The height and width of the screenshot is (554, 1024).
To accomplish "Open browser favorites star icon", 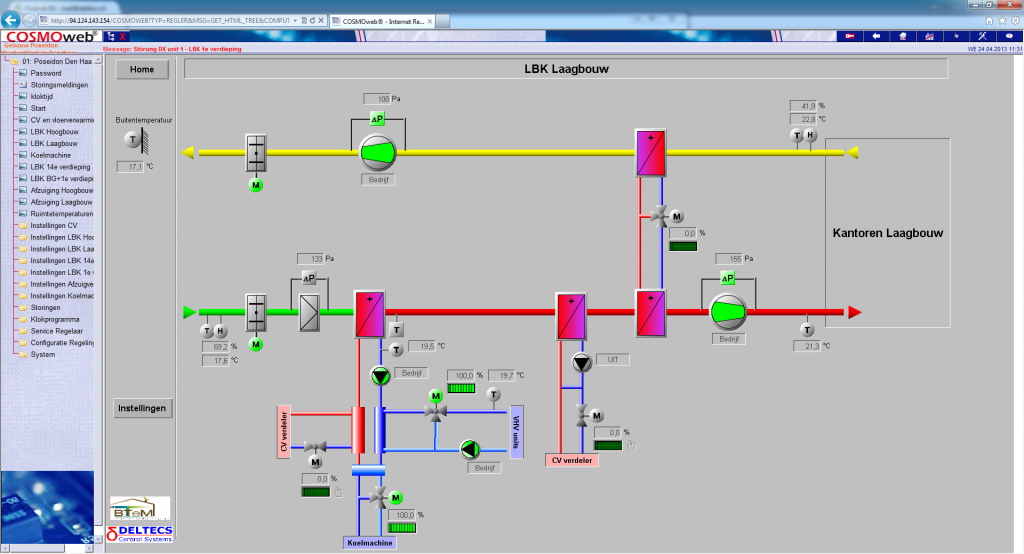I will tap(1002, 21).
